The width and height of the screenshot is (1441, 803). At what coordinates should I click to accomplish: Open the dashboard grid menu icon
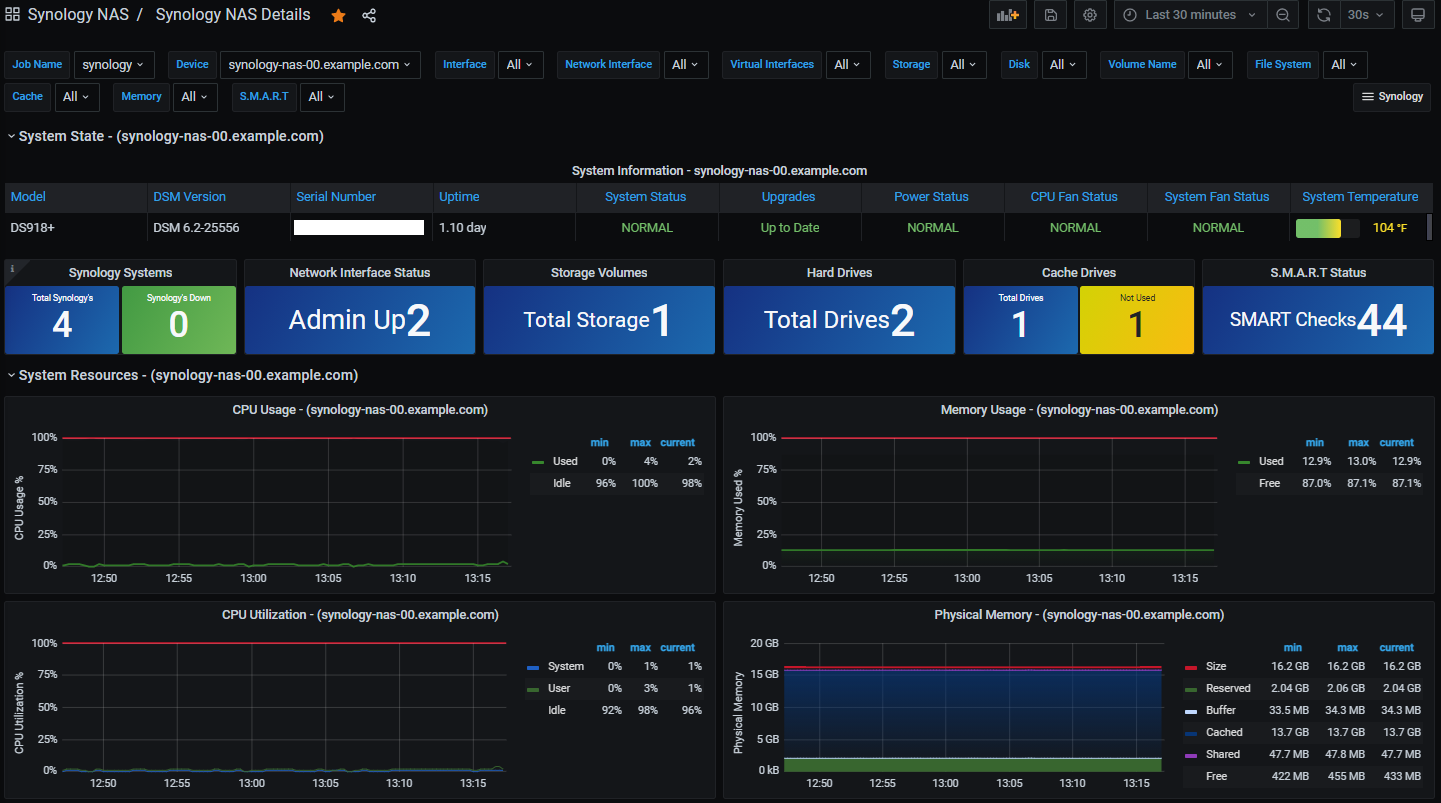[x=13, y=15]
